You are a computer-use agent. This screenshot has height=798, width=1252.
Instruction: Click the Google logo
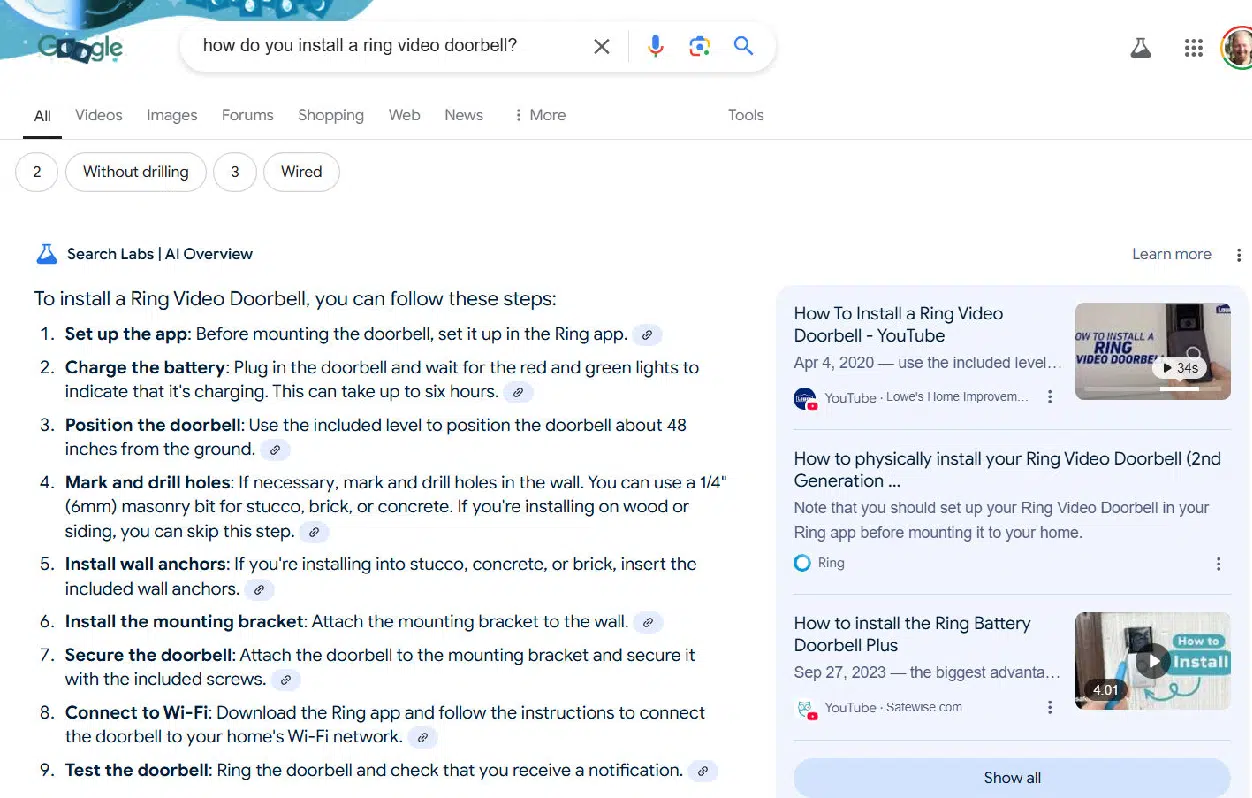(x=80, y=48)
